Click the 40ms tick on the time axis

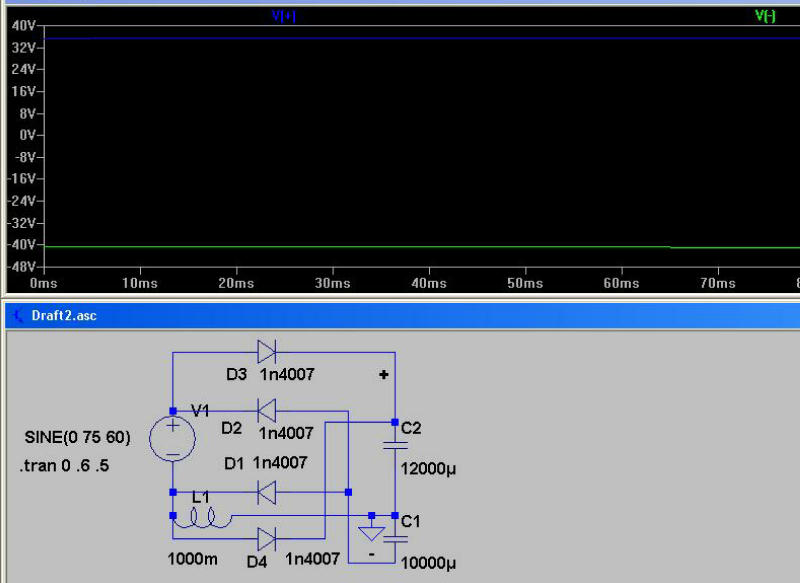tap(429, 284)
